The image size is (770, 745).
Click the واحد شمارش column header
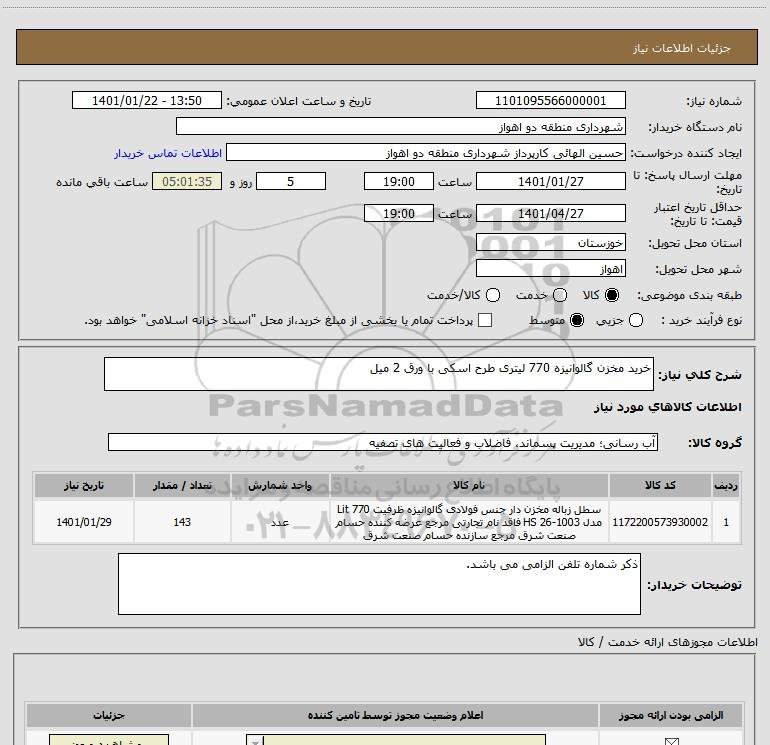pyautogui.click(x=280, y=485)
